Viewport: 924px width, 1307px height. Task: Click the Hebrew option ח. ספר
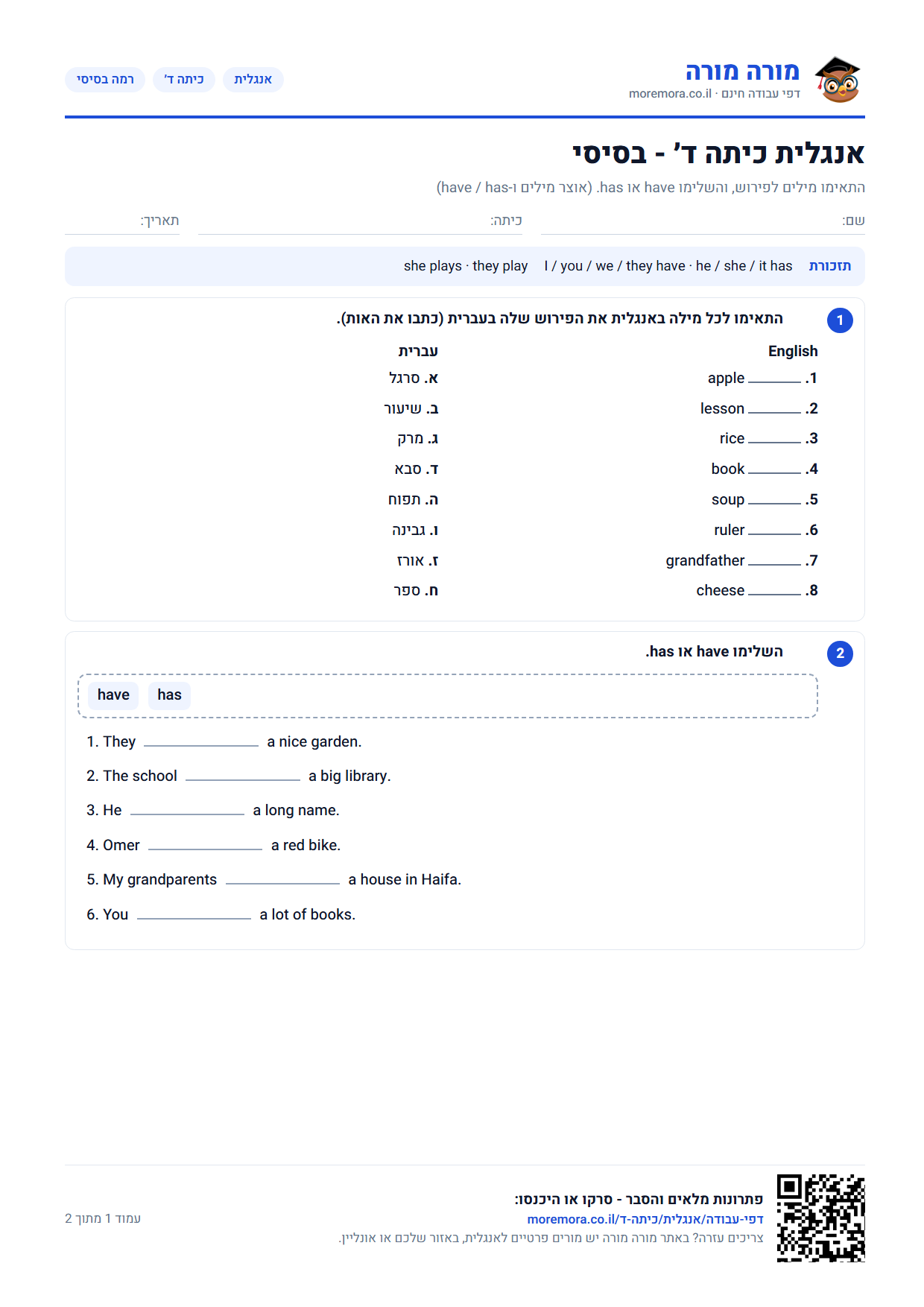pyautogui.click(x=416, y=591)
